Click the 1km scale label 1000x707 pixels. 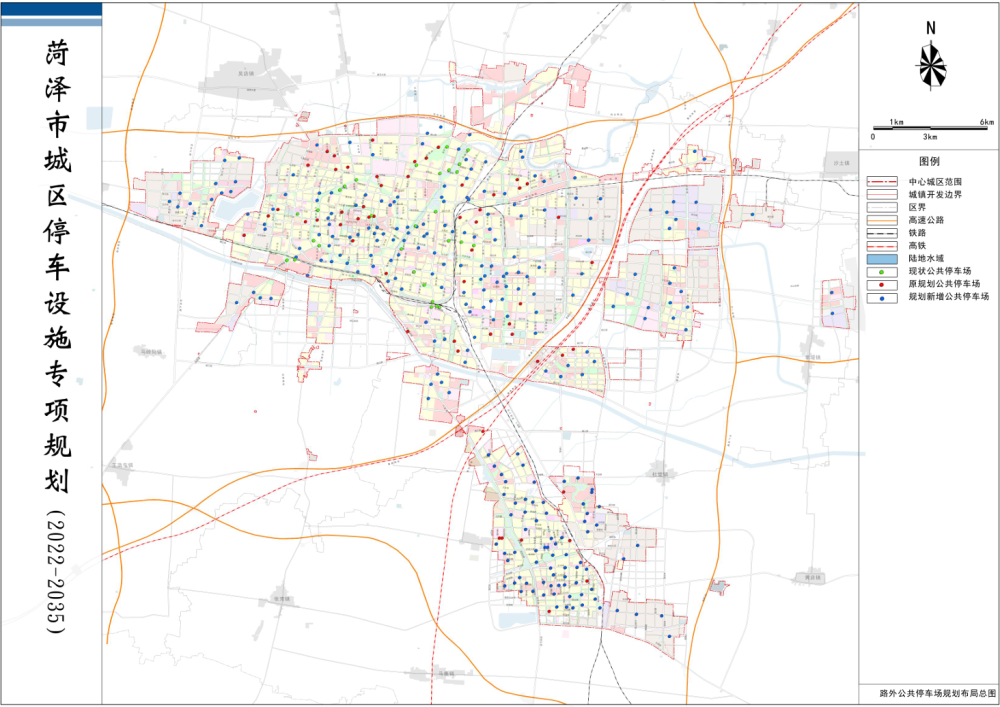[x=897, y=122]
